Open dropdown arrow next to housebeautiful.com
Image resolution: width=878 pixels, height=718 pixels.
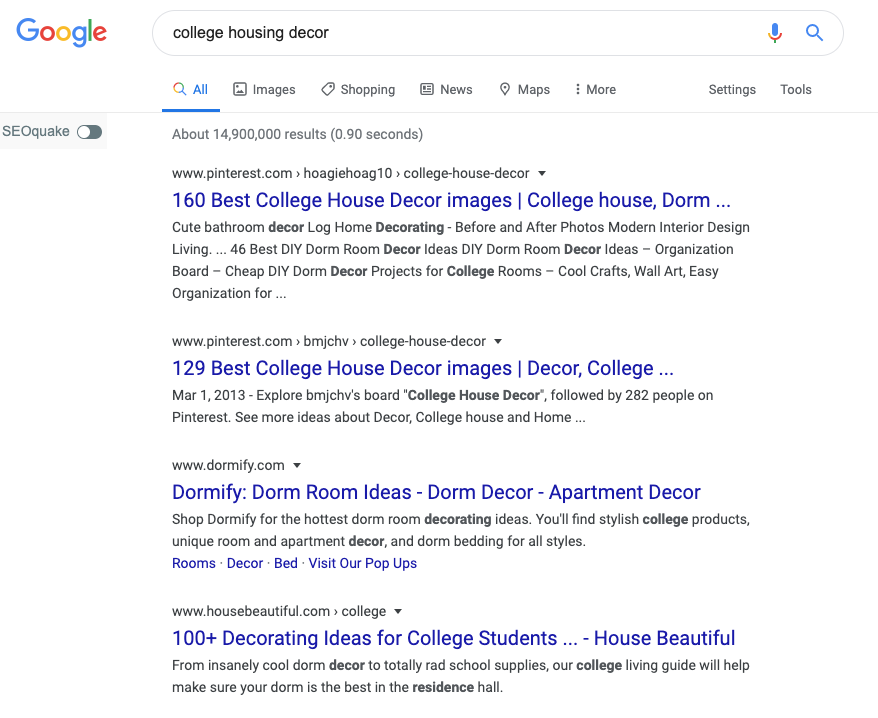(398, 612)
